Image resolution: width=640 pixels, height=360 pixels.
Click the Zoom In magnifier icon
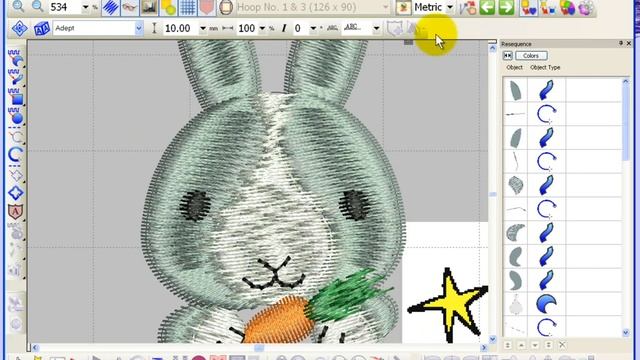[x=18, y=6]
